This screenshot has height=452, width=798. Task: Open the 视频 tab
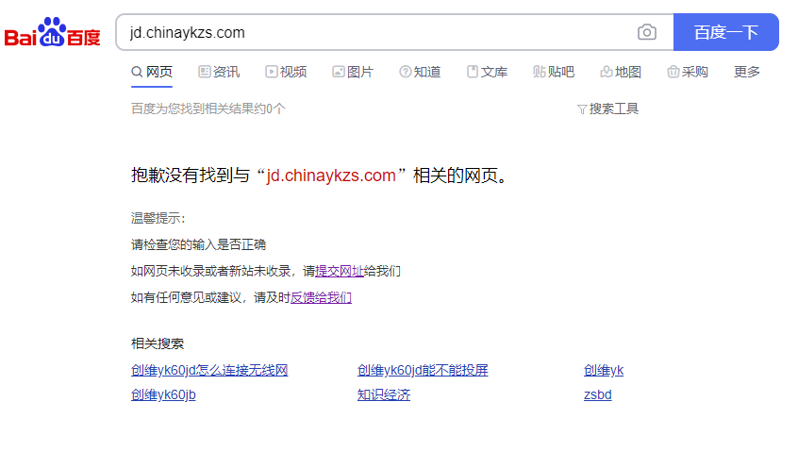click(x=286, y=72)
